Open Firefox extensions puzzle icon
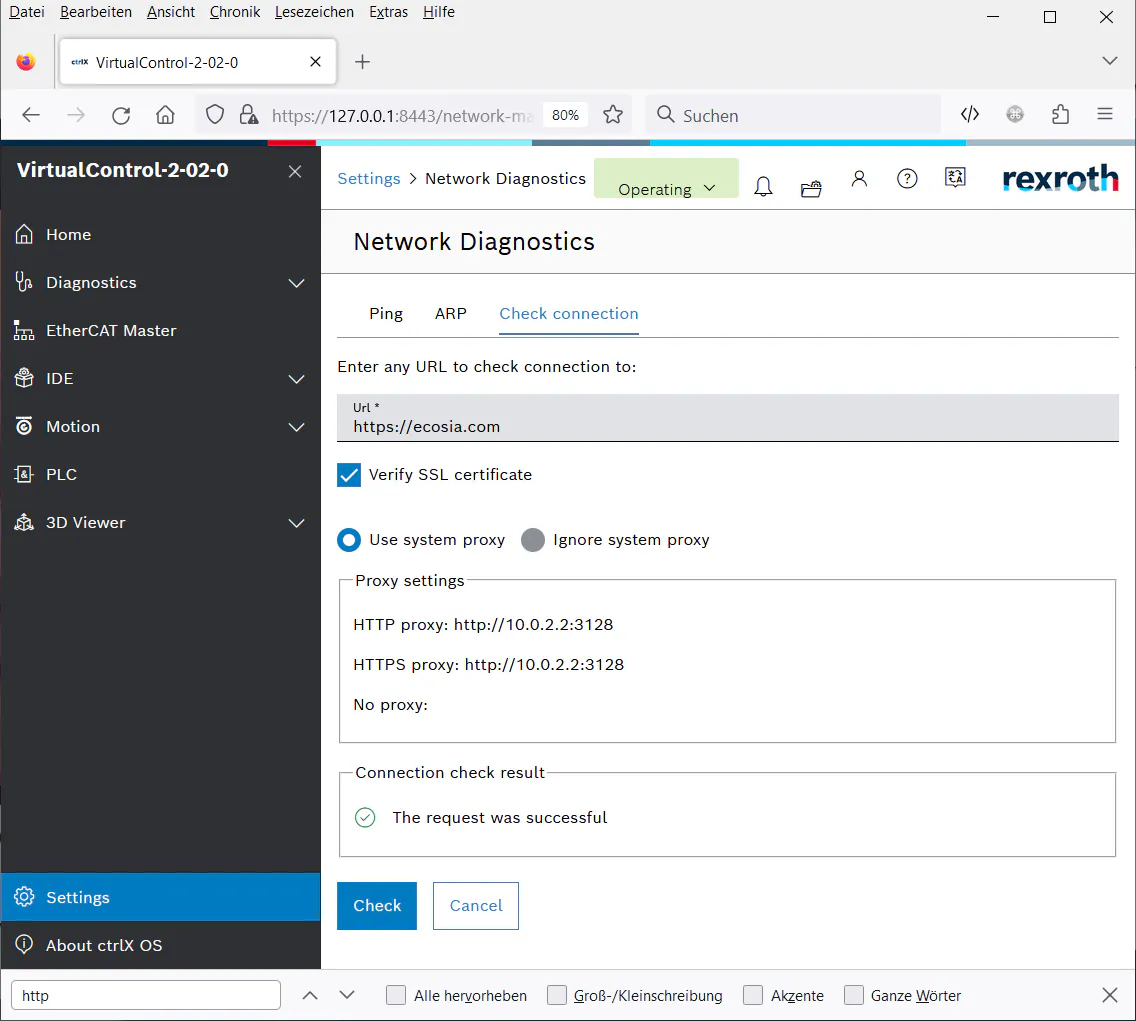 click(1061, 115)
